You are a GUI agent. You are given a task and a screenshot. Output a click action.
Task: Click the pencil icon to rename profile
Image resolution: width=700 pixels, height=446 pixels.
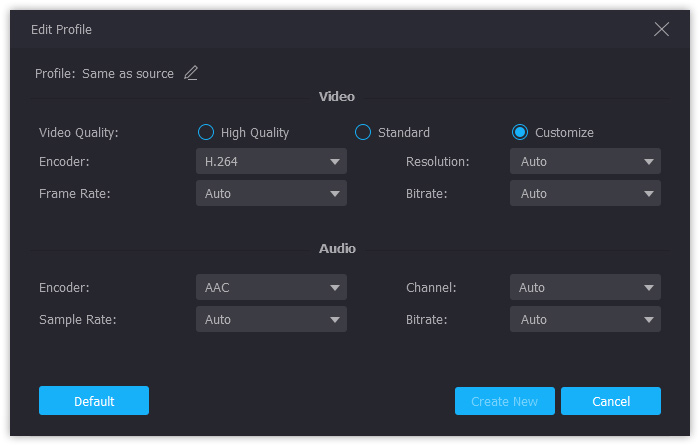(191, 73)
